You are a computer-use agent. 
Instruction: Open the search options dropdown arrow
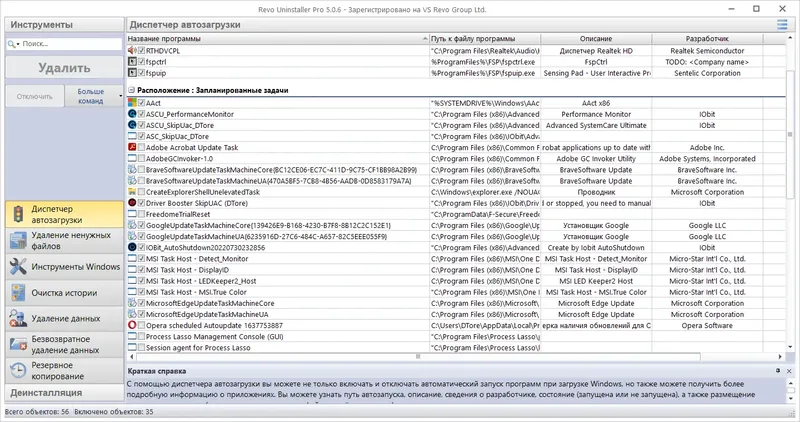point(18,44)
